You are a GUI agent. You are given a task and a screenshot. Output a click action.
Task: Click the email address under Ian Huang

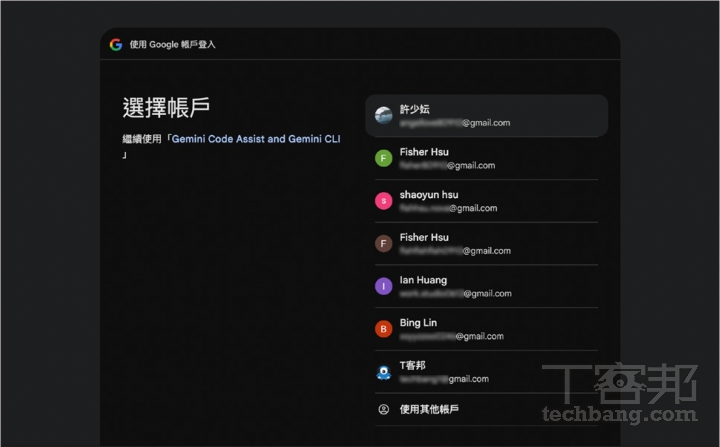tap(455, 294)
